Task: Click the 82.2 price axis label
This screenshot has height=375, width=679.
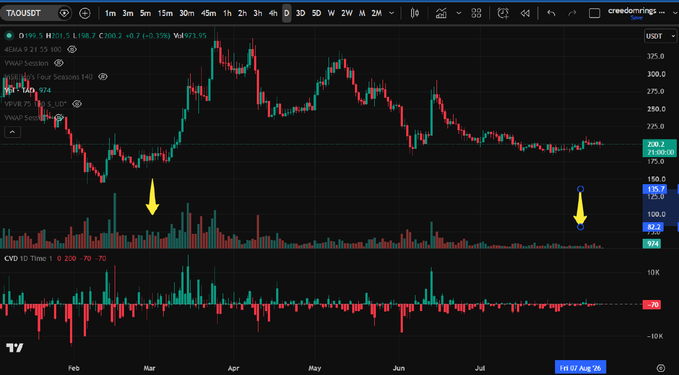Action: pyautogui.click(x=654, y=227)
